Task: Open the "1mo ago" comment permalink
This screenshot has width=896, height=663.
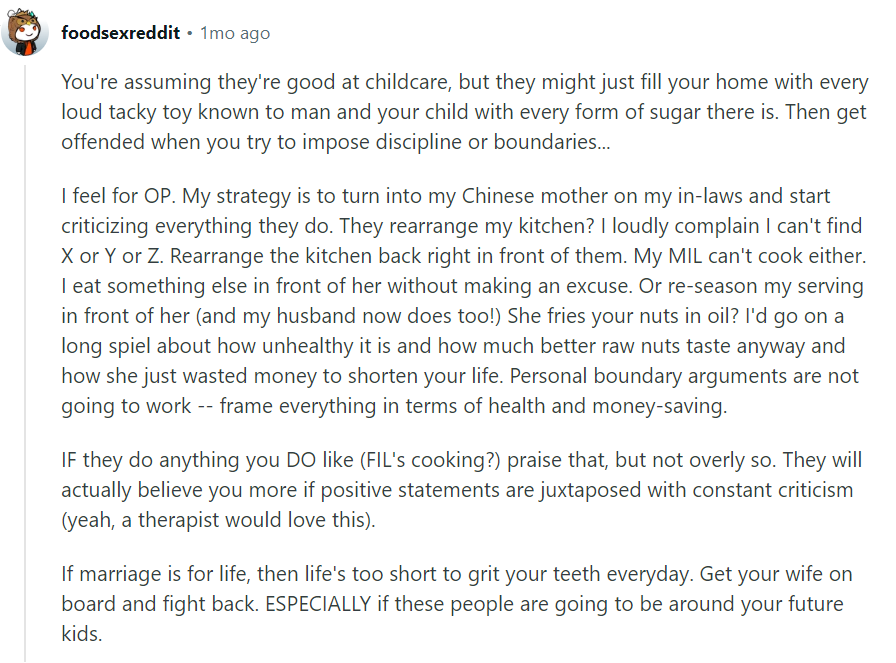Action: click(x=235, y=34)
